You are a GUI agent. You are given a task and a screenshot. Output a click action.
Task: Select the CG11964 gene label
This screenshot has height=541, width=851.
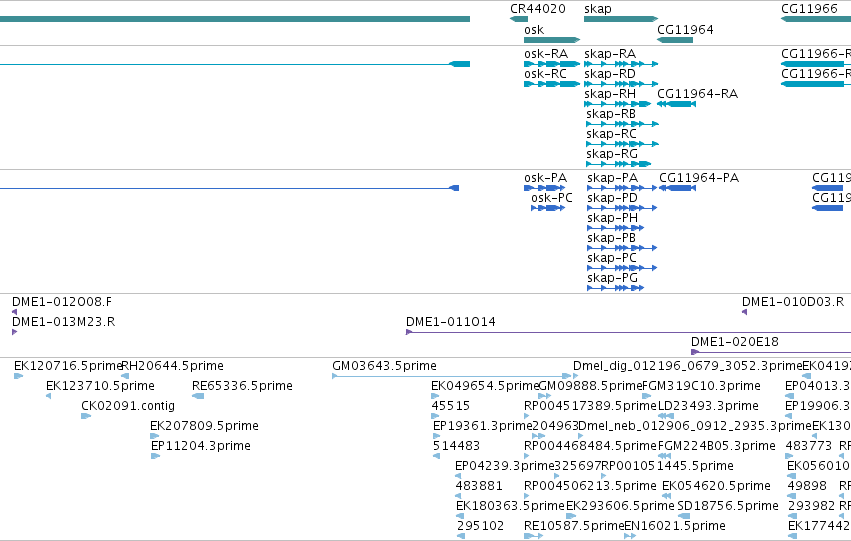(685, 30)
